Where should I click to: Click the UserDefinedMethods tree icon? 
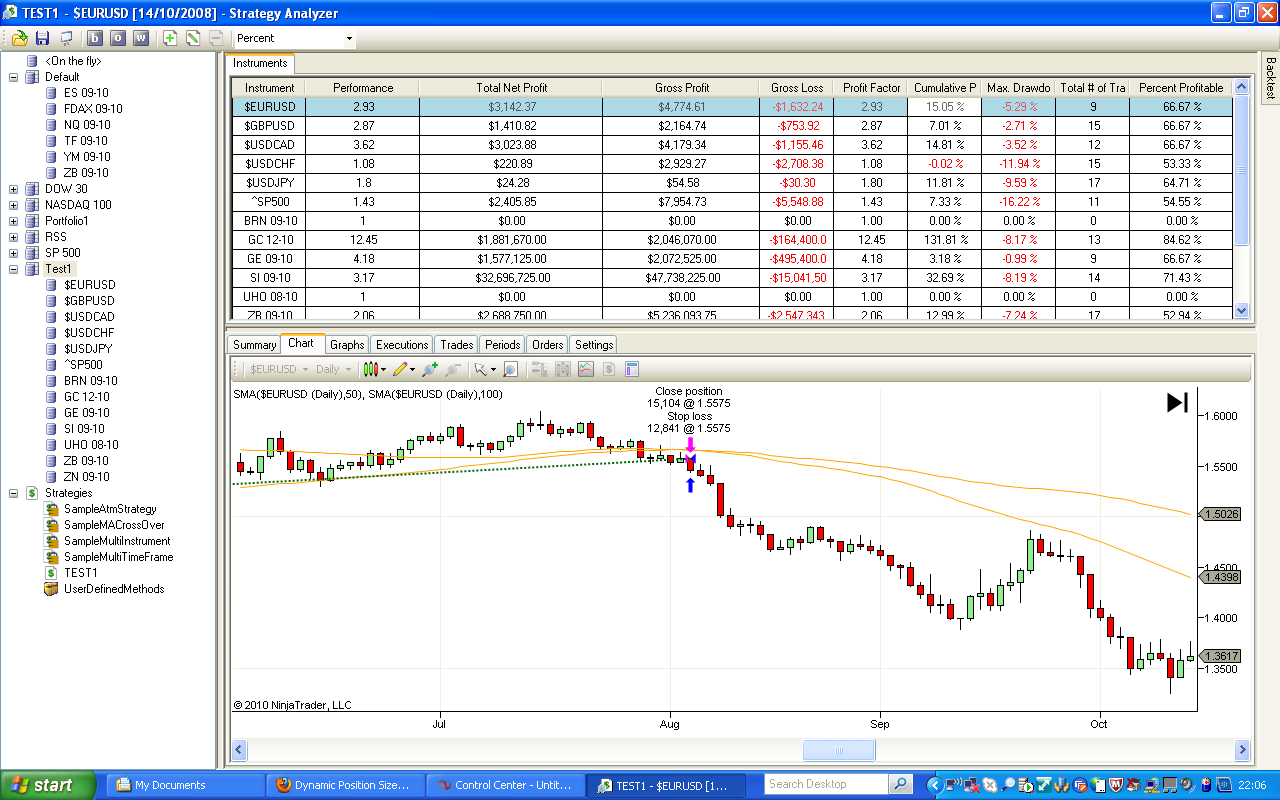[x=52, y=589]
